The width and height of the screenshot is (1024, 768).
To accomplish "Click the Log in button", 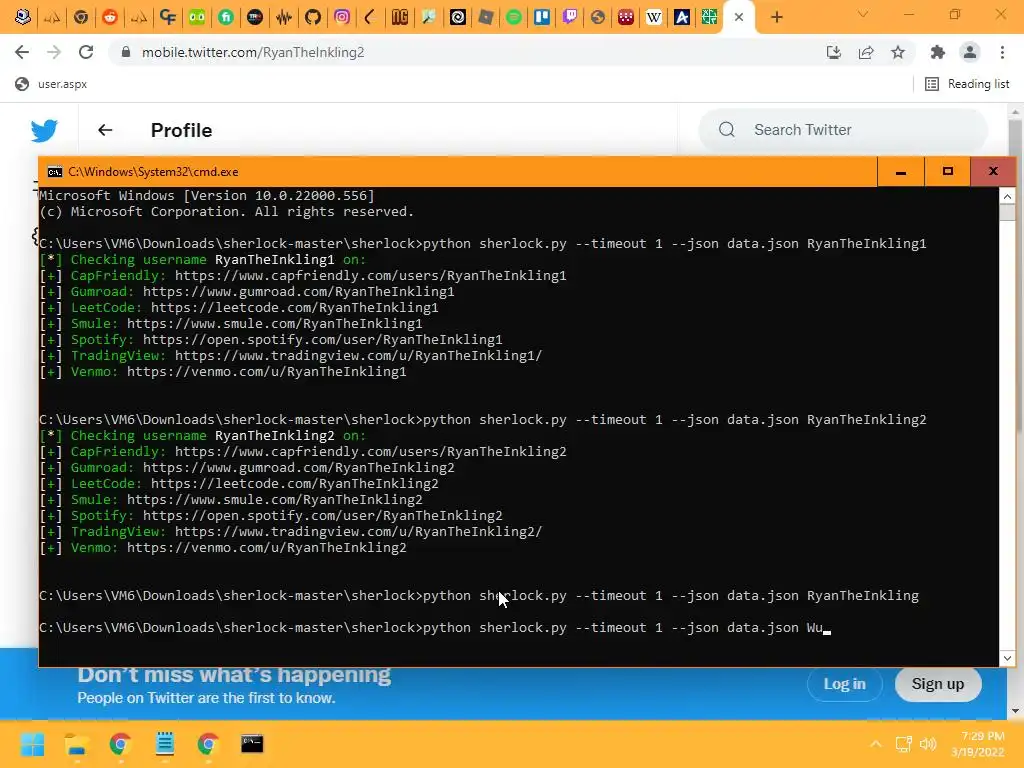I will (844, 684).
